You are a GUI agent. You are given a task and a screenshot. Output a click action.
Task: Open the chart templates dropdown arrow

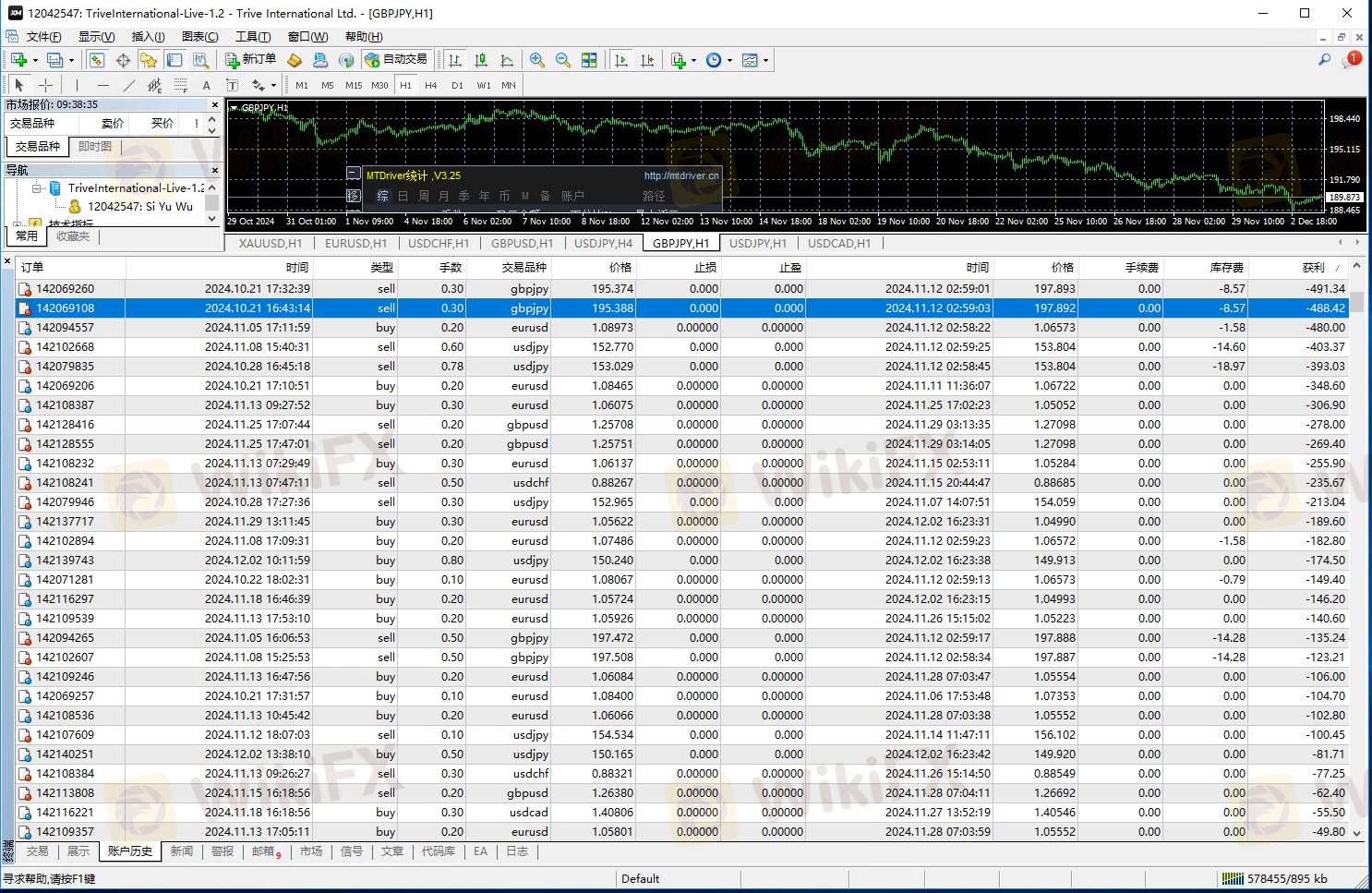pos(765,61)
